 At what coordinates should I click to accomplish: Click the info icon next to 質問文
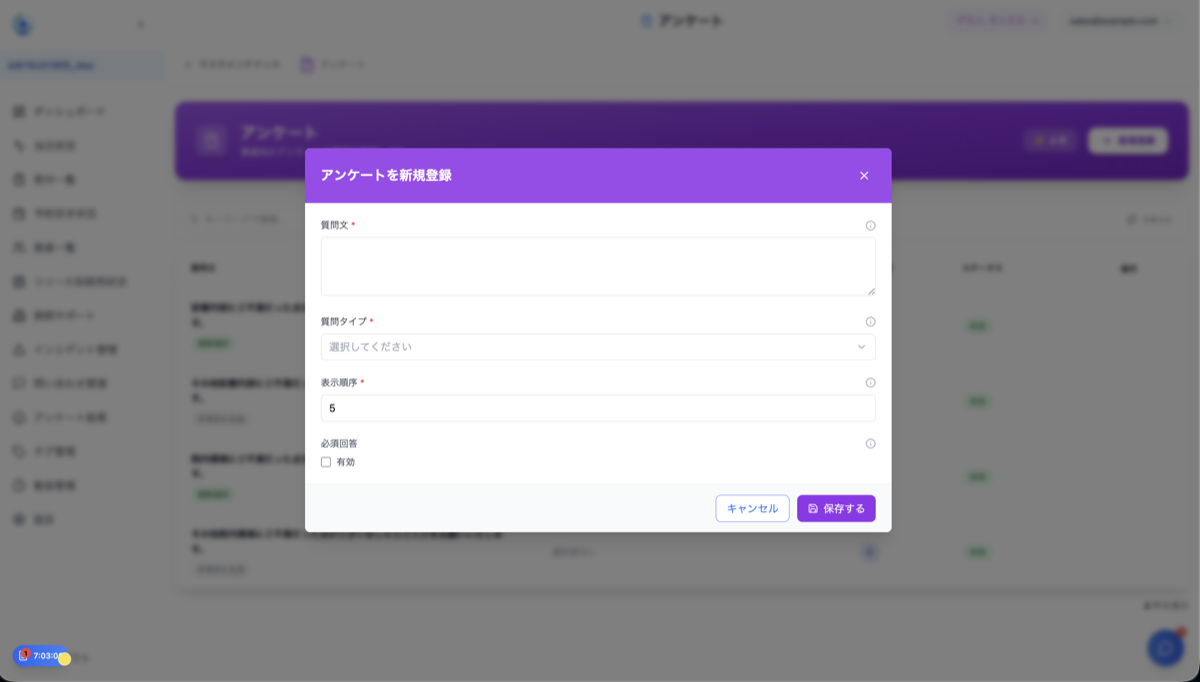(870, 225)
